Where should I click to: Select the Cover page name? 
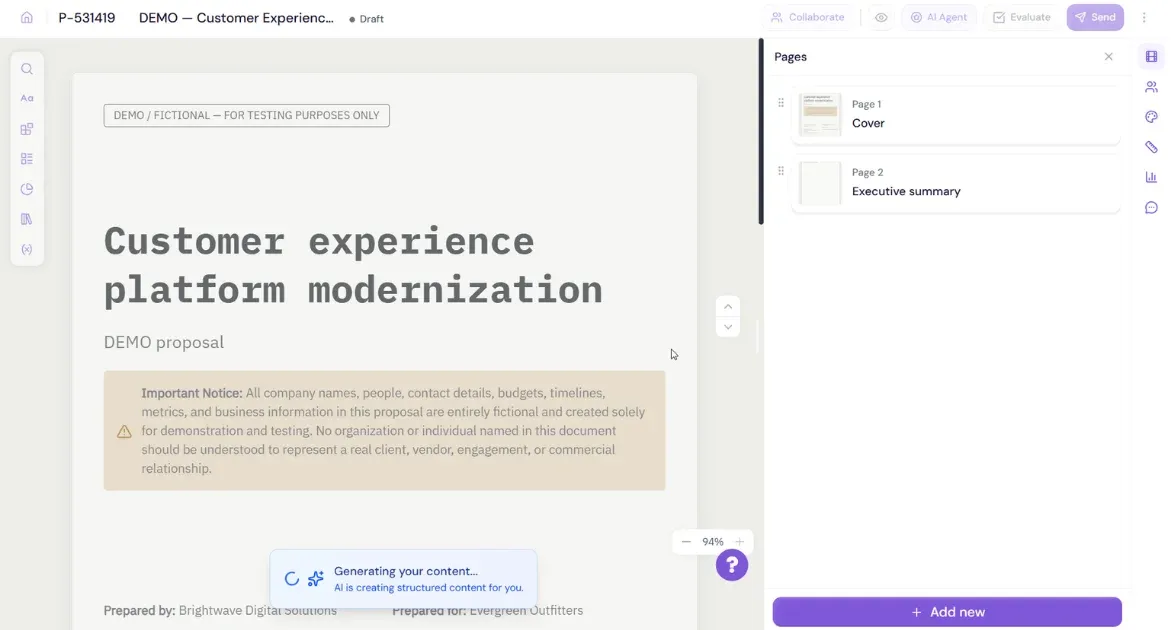[x=868, y=123]
